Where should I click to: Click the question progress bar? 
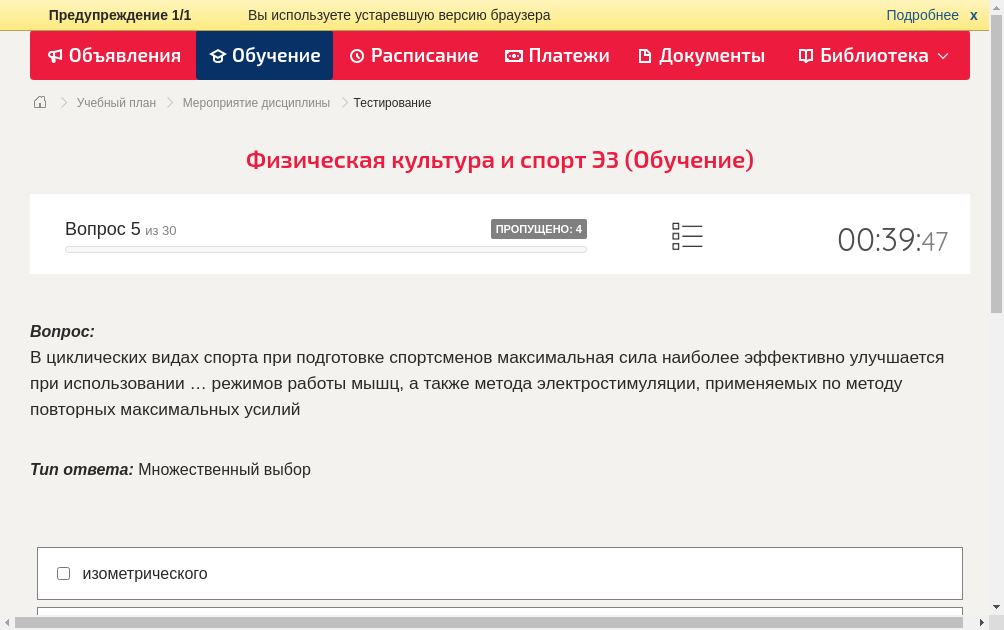tap(325, 249)
